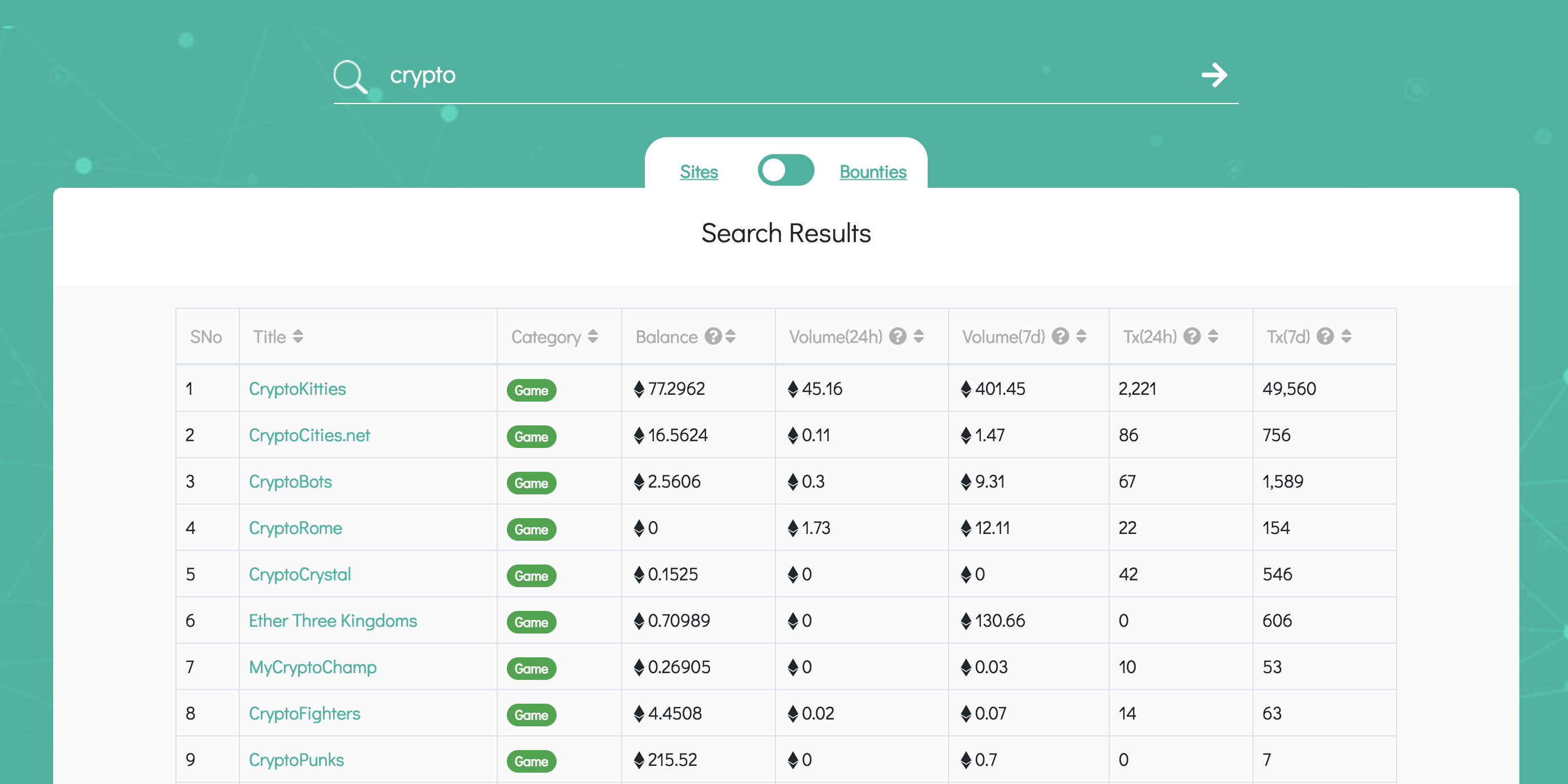Image resolution: width=1568 pixels, height=784 pixels.
Task: Open the Ether Three Kingdoms link
Action: pyautogui.click(x=333, y=621)
